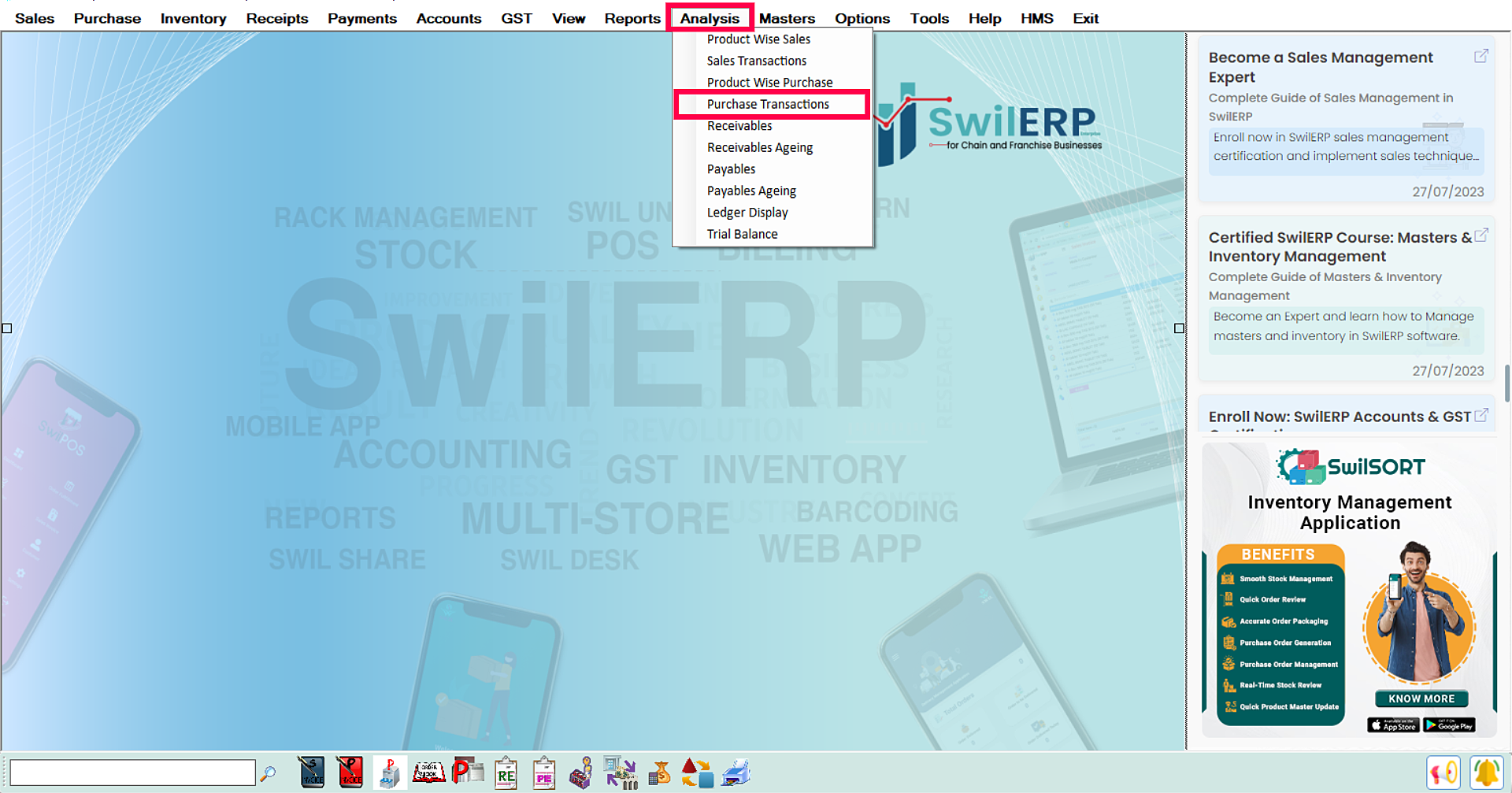Open the Sales menu

35,18
